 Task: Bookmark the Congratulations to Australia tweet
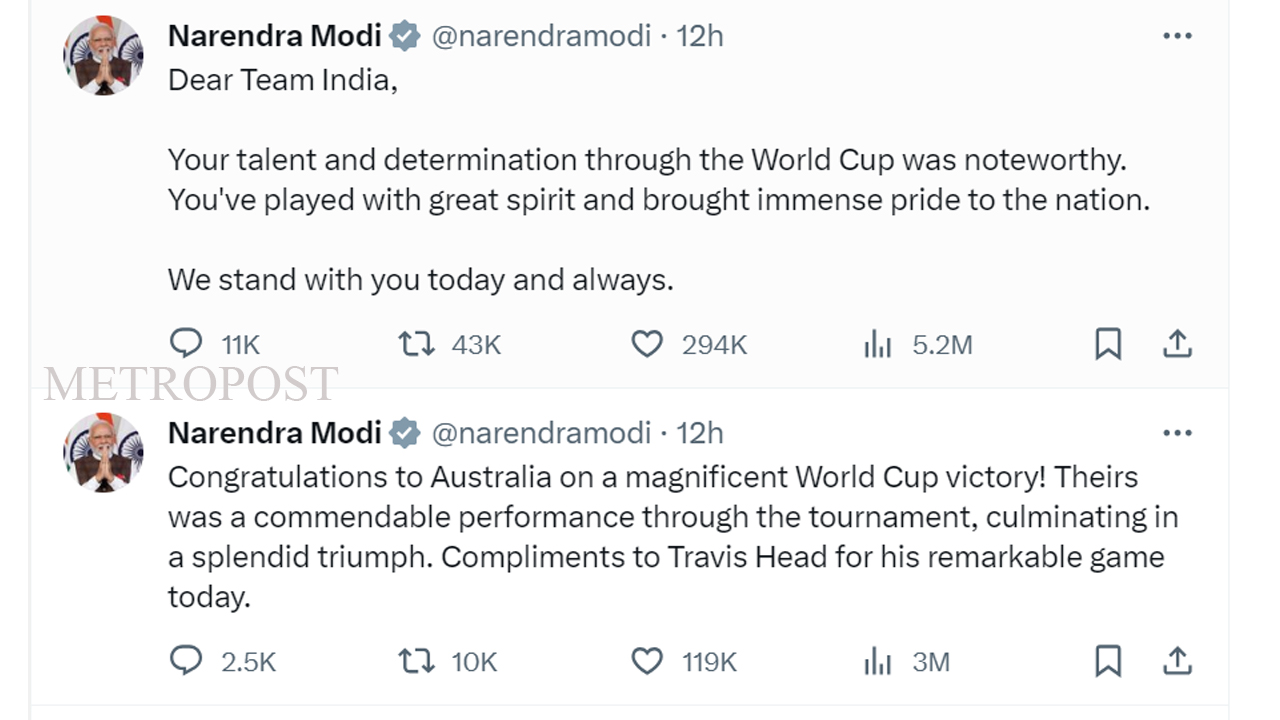[1108, 661]
